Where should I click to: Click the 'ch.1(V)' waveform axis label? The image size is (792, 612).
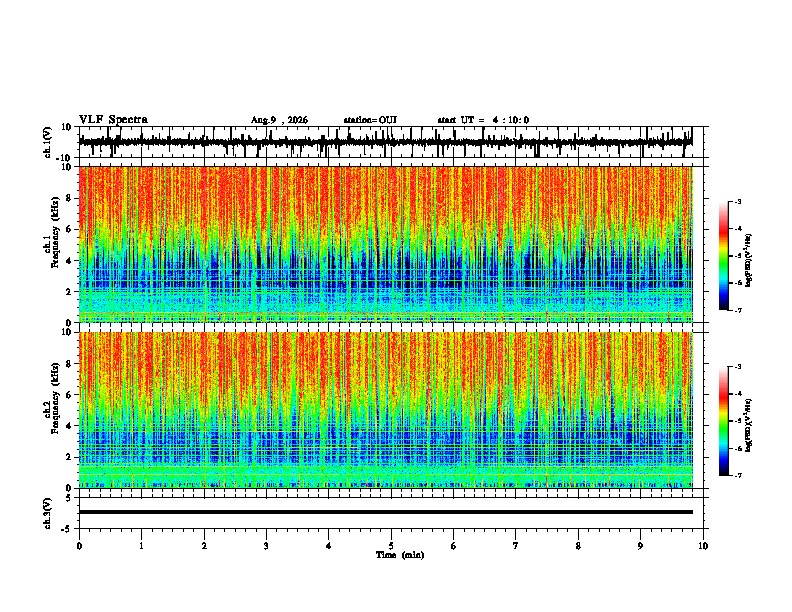(48, 142)
